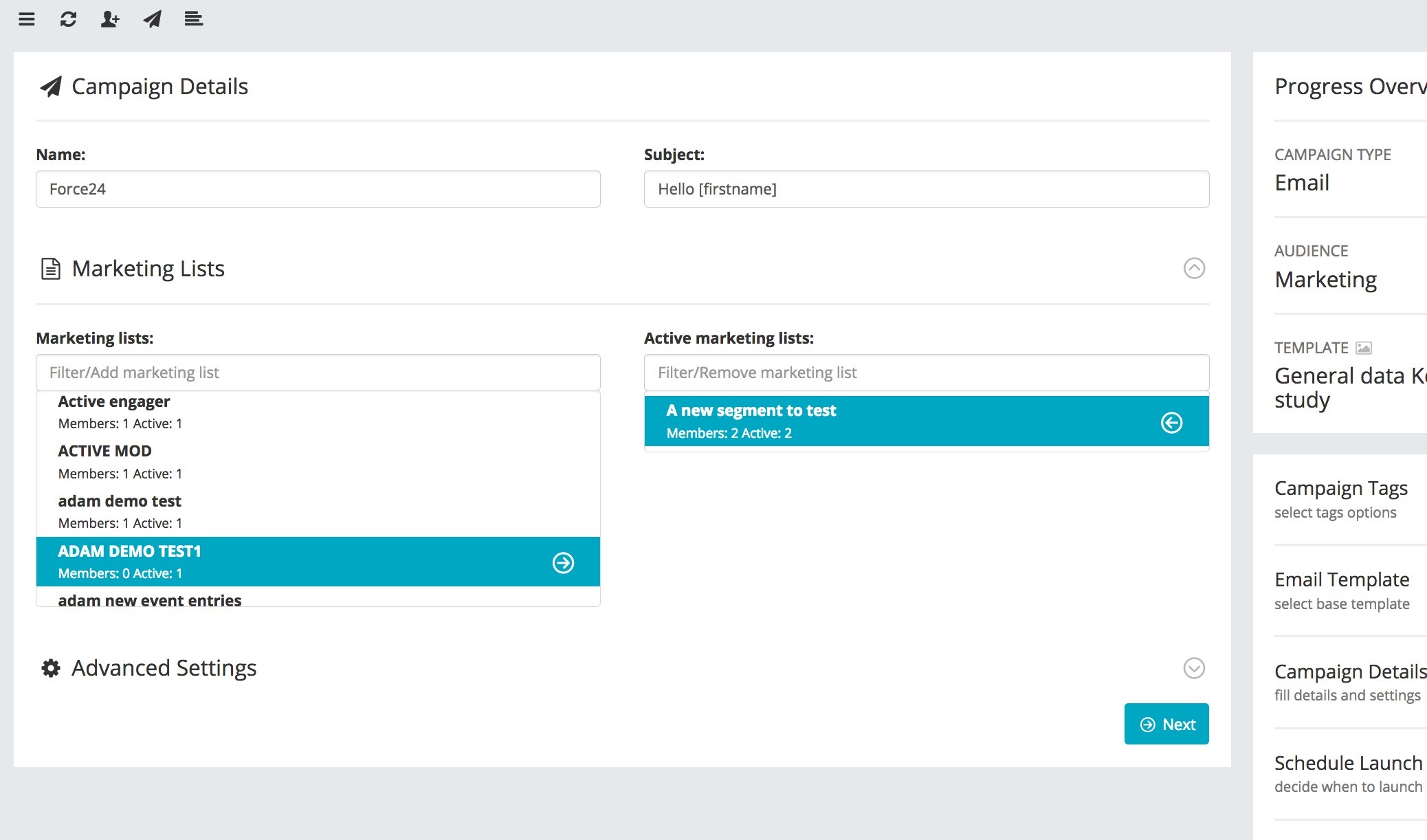Viewport: 1427px width, 840px height.
Task: Open the Schedule Launch step
Action: (x=1350, y=773)
